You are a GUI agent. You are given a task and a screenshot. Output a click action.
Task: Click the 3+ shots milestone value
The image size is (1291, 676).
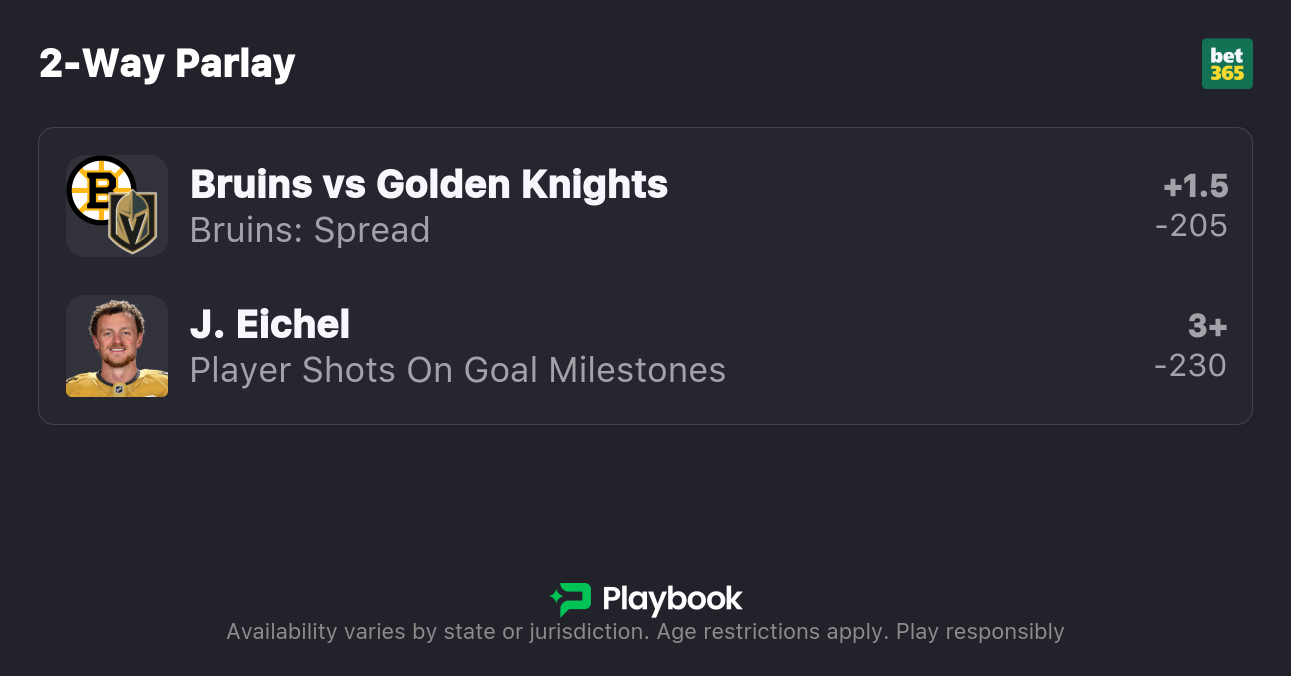[1207, 326]
